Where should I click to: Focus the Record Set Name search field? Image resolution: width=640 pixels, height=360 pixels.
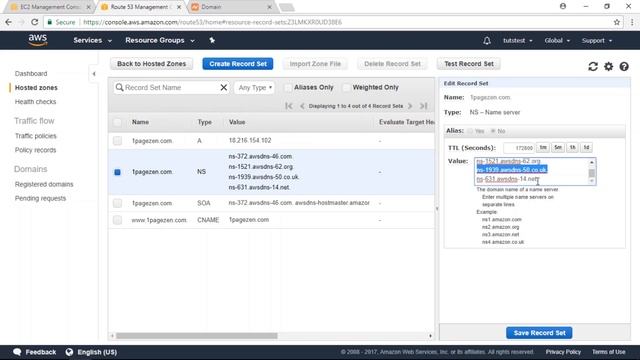[x=171, y=87]
